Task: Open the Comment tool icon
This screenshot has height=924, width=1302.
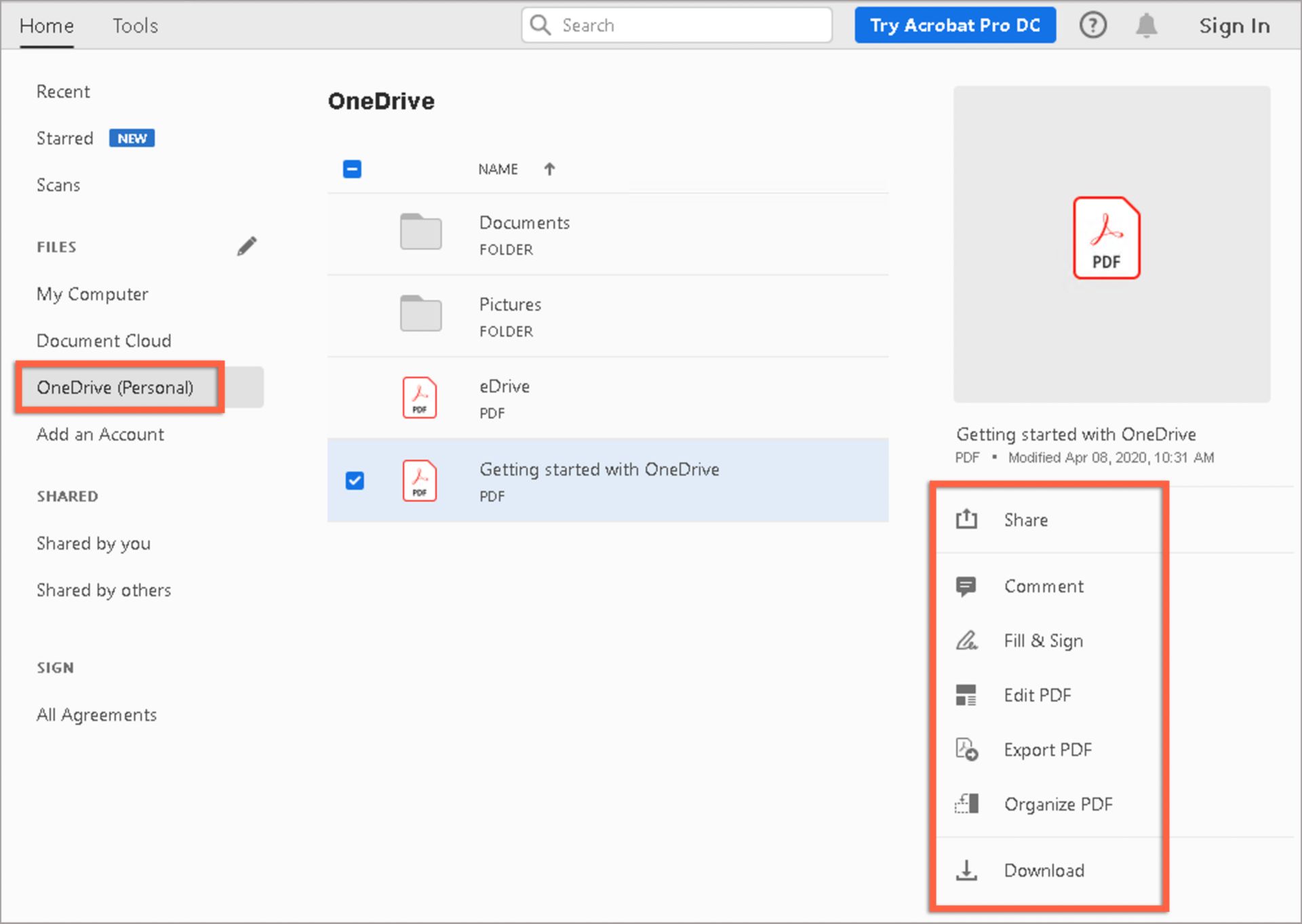Action: (x=967, y=586)
